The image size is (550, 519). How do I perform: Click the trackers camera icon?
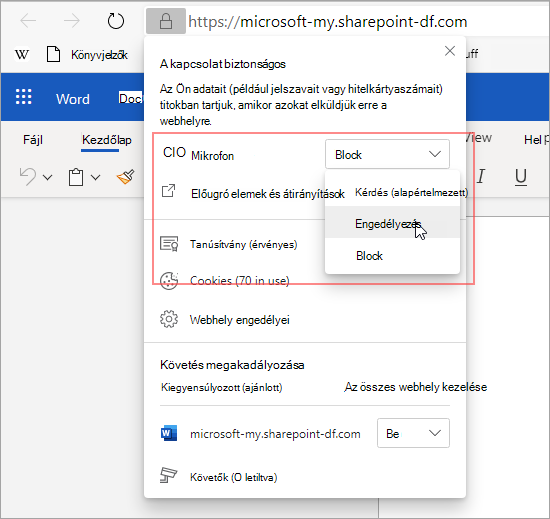[x=169, y=476]
